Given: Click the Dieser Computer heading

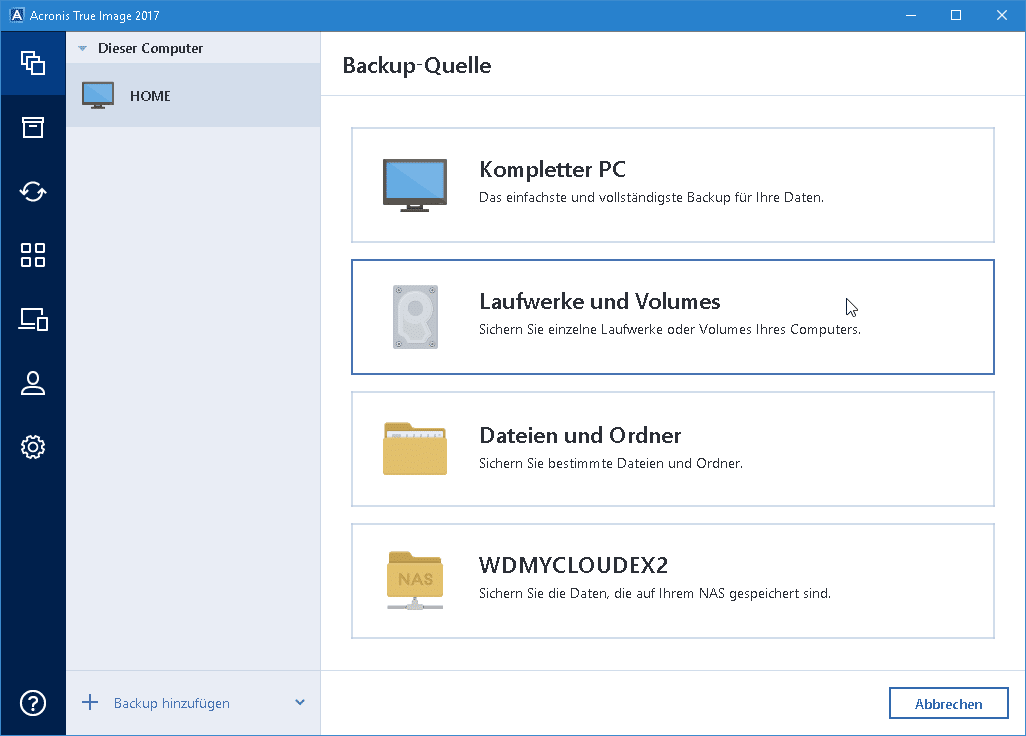Looking at the screenshot, I should [150, 48].
